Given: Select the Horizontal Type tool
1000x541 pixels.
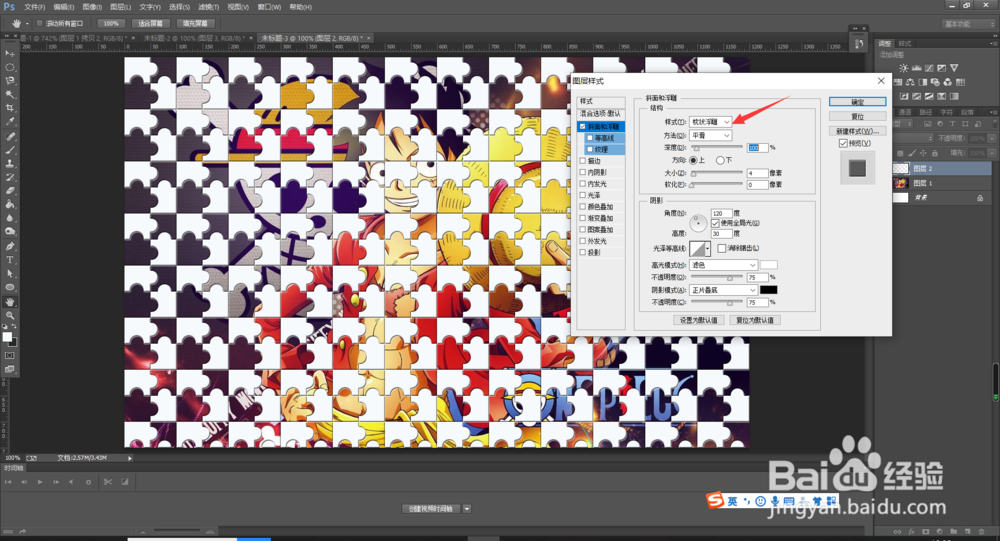Looking at the screenshot, I should pos(10,260).
